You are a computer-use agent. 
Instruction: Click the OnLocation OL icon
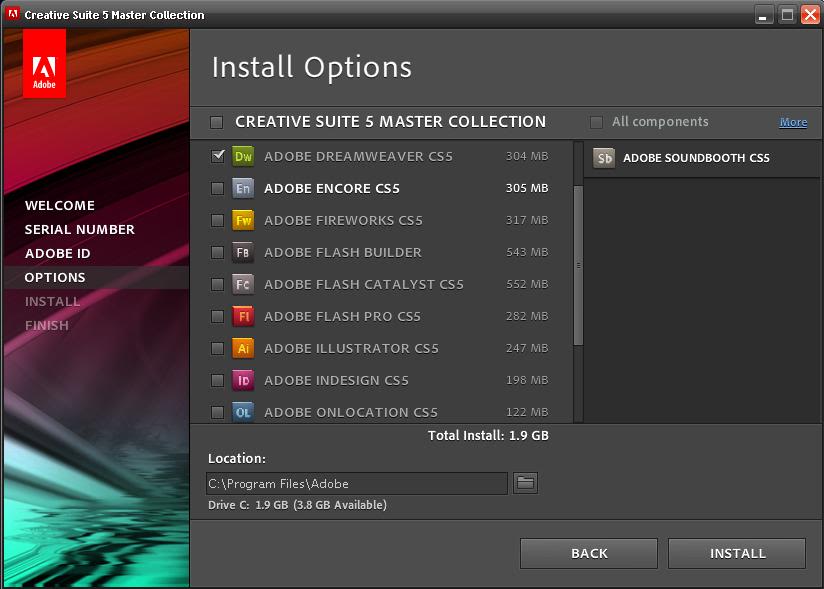tap(243, 412)
